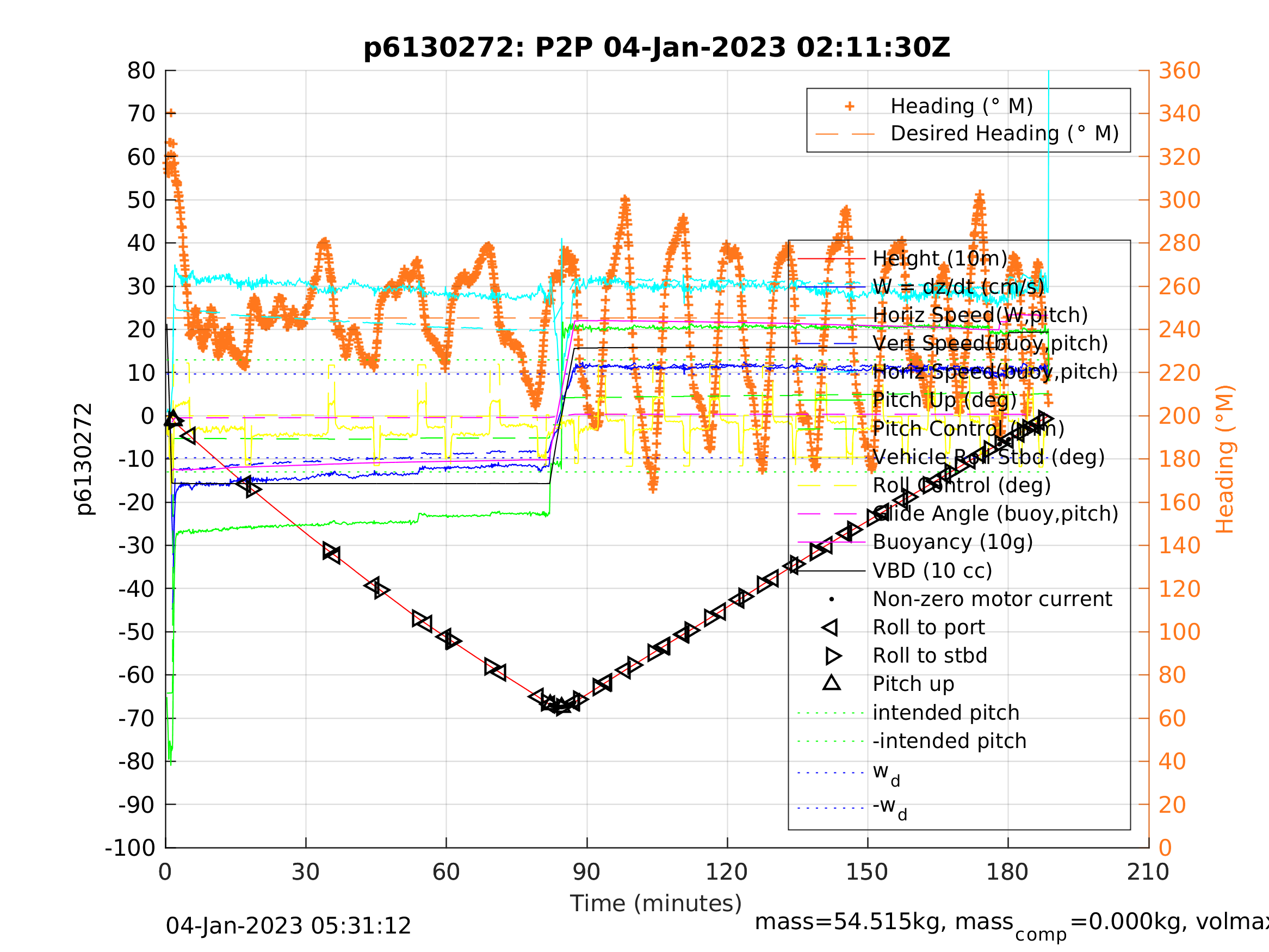1269x952 pixels.
Task: Click the Roll to port legend label
Action: [x=928, y=627]
